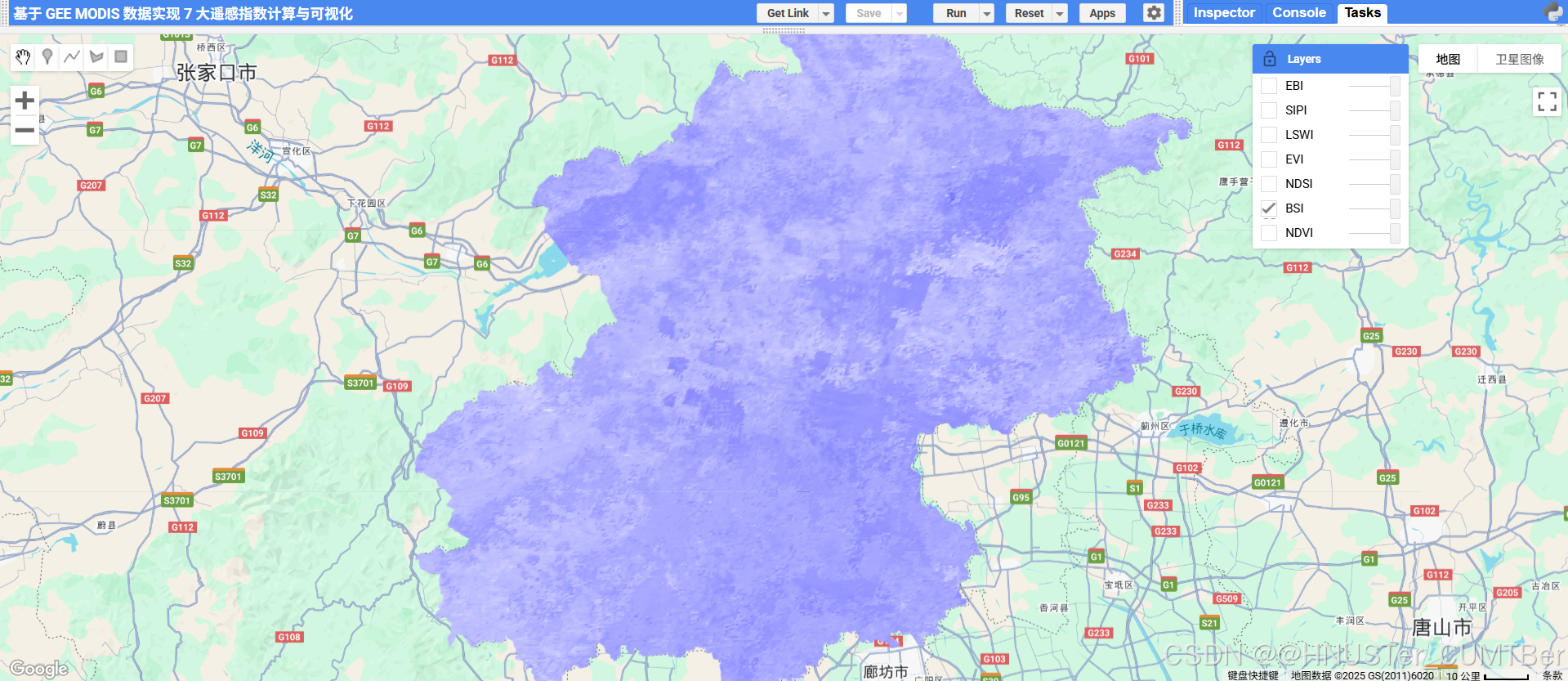1568x681 pixels.
Task: Switch to the Console tab
Action: [1299, 13]
